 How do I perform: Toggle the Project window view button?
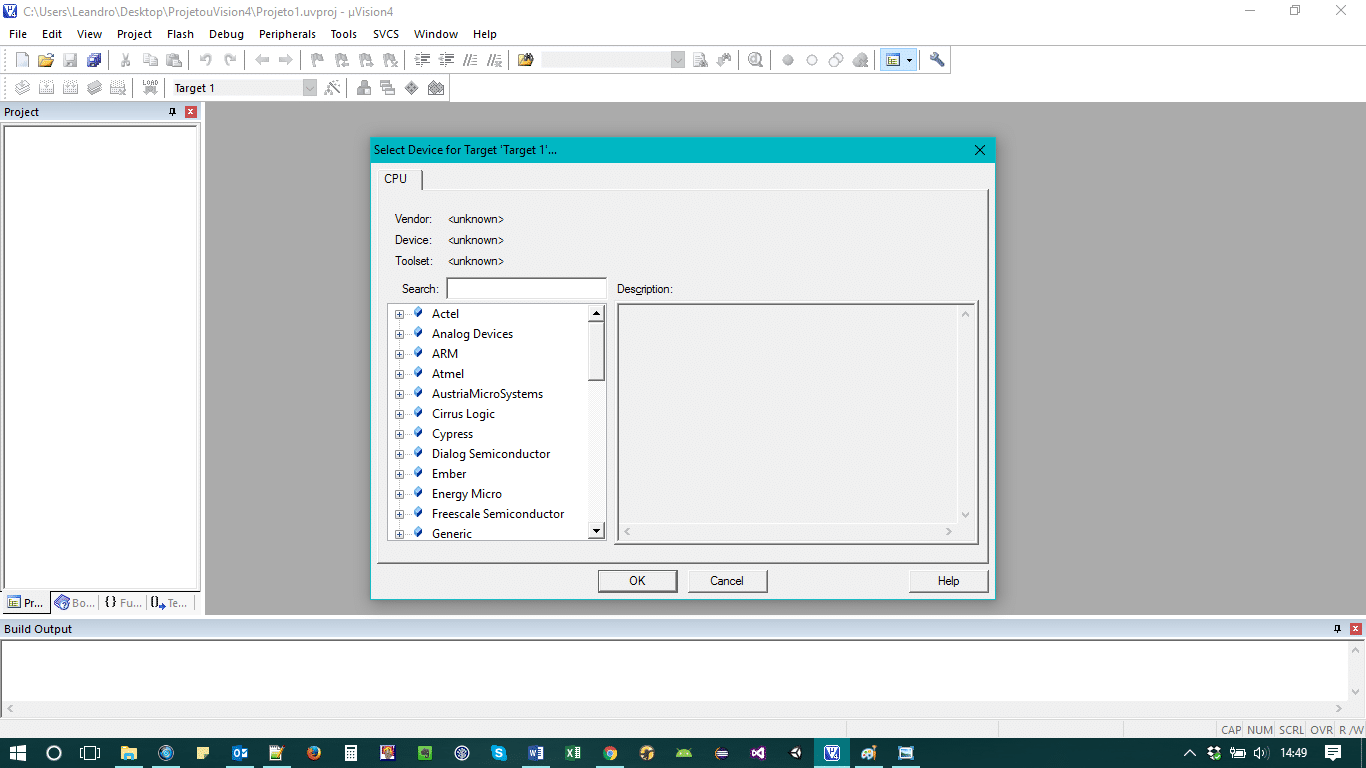pyautogui.click(x=893, y=60)
